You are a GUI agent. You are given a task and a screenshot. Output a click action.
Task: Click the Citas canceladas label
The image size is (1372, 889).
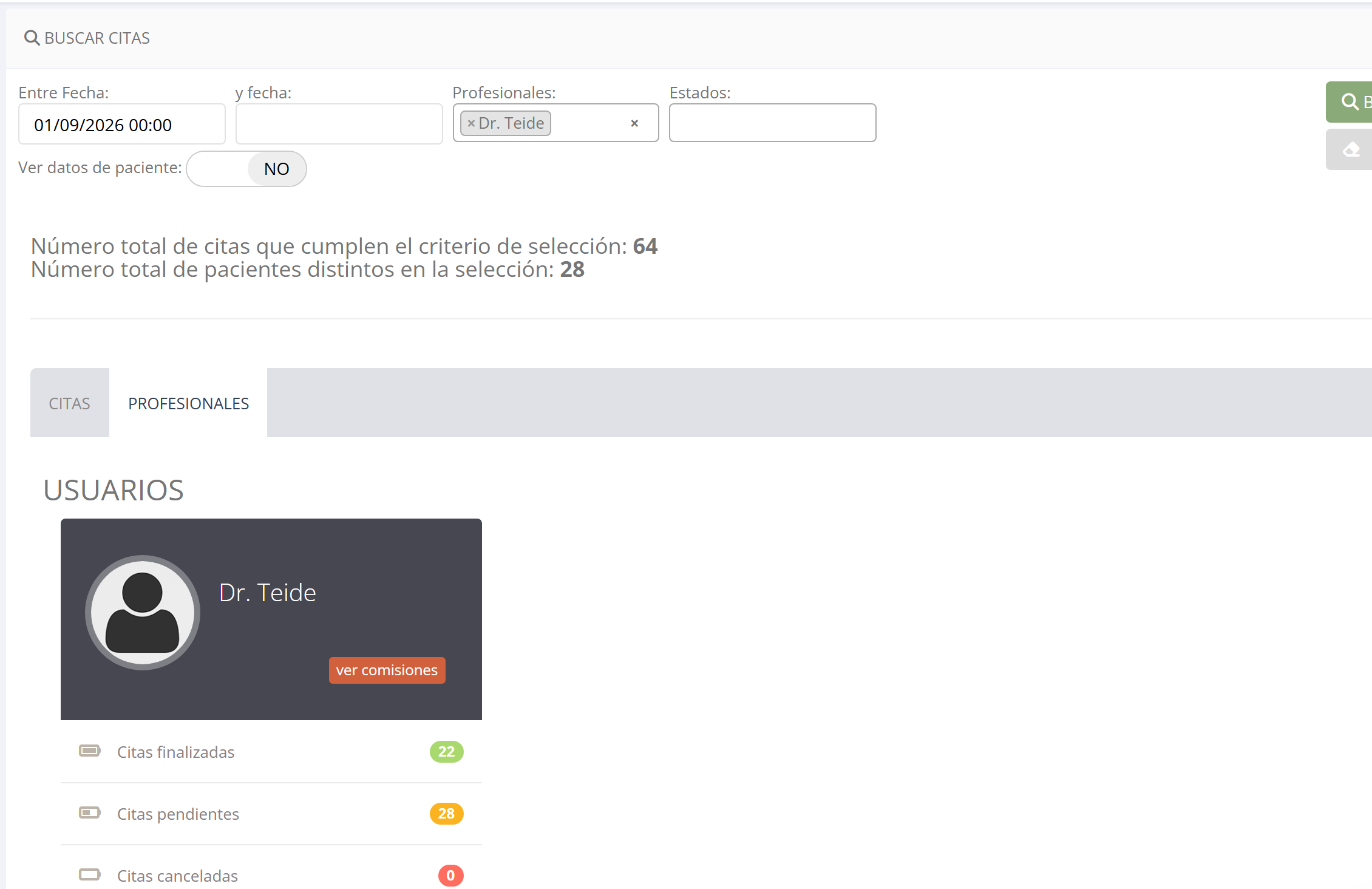pyautogui.click(x=178, y=876)
